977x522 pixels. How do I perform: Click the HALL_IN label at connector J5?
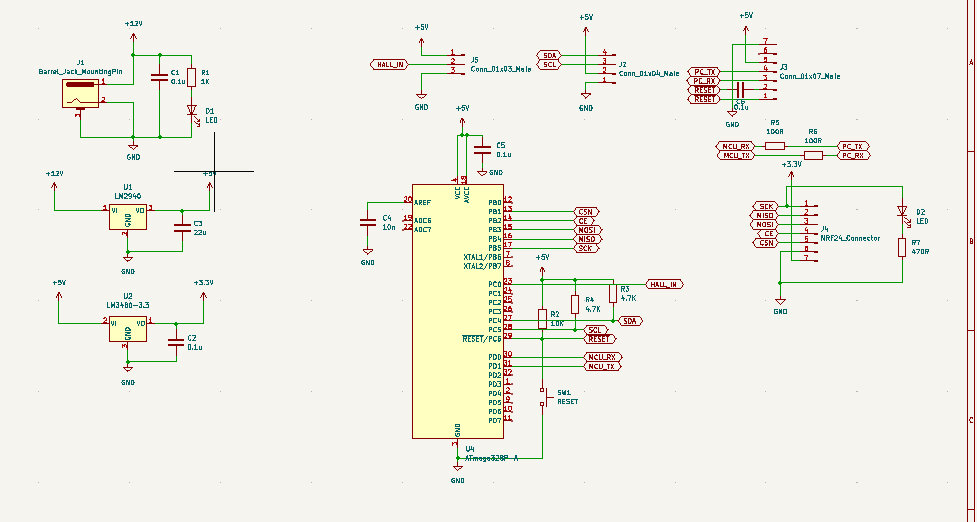(390, 64)
